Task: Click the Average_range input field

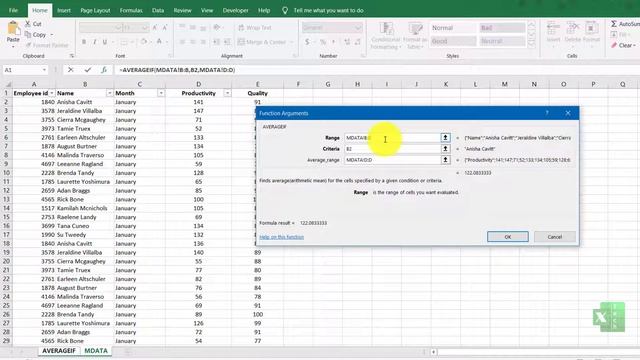Action: 392,160
